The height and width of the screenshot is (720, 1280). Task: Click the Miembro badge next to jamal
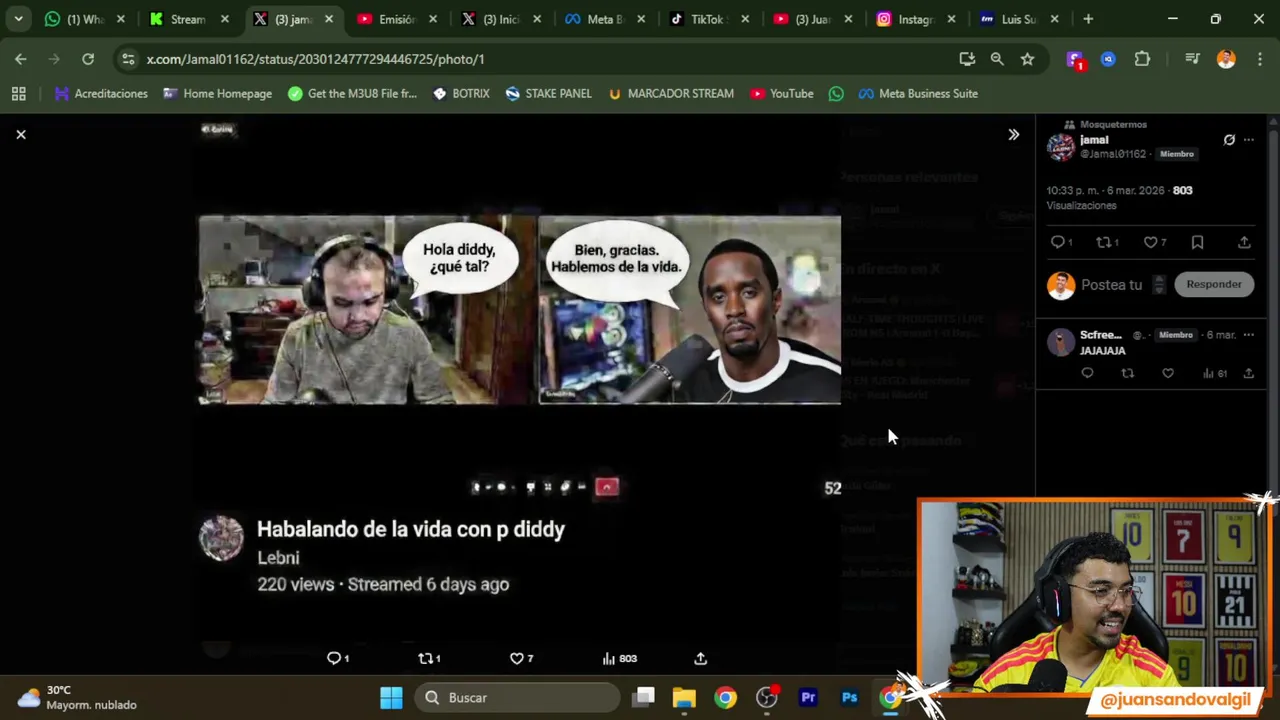(1177, 154)
